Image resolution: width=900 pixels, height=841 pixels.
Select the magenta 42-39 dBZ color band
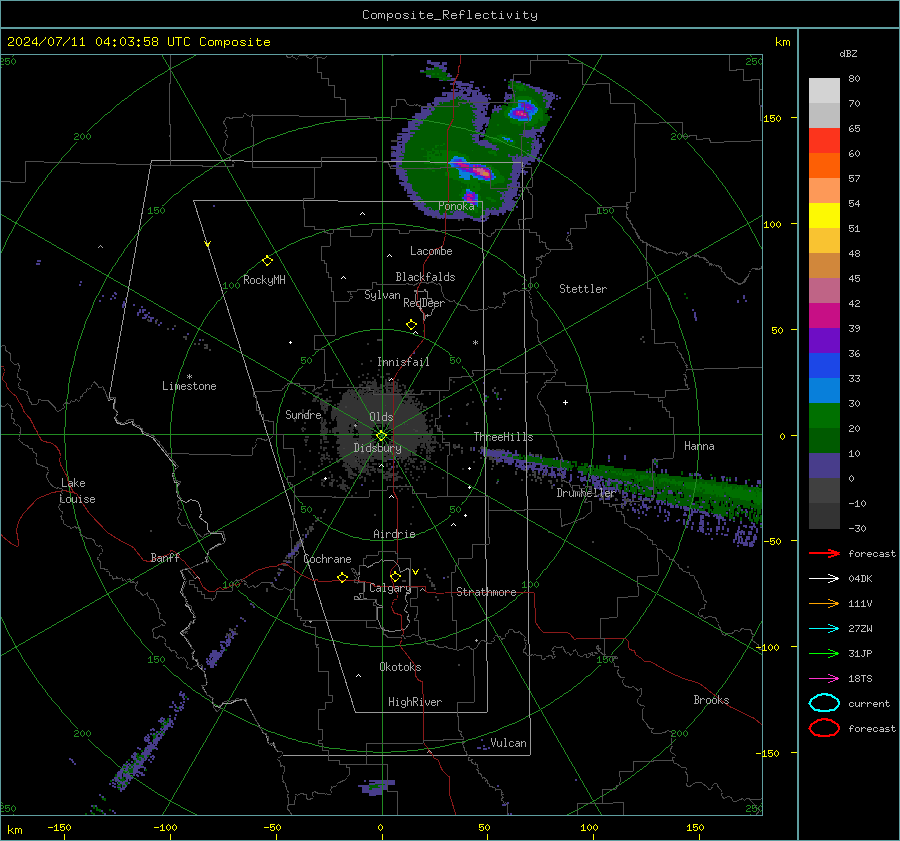[x=824, y=316]
